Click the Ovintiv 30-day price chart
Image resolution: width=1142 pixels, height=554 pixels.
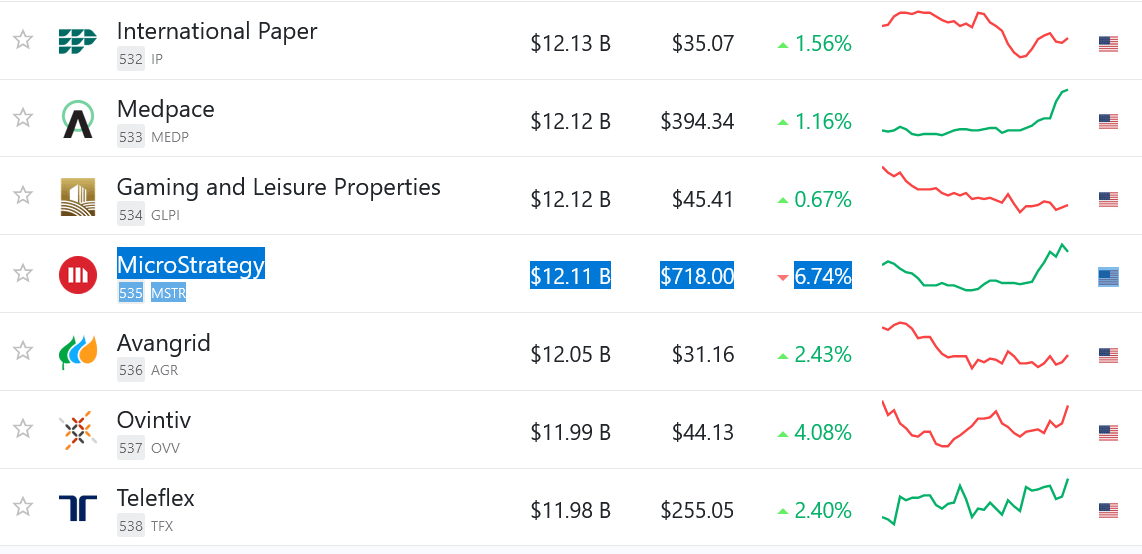pyautogui.click(x=975, y=427)
